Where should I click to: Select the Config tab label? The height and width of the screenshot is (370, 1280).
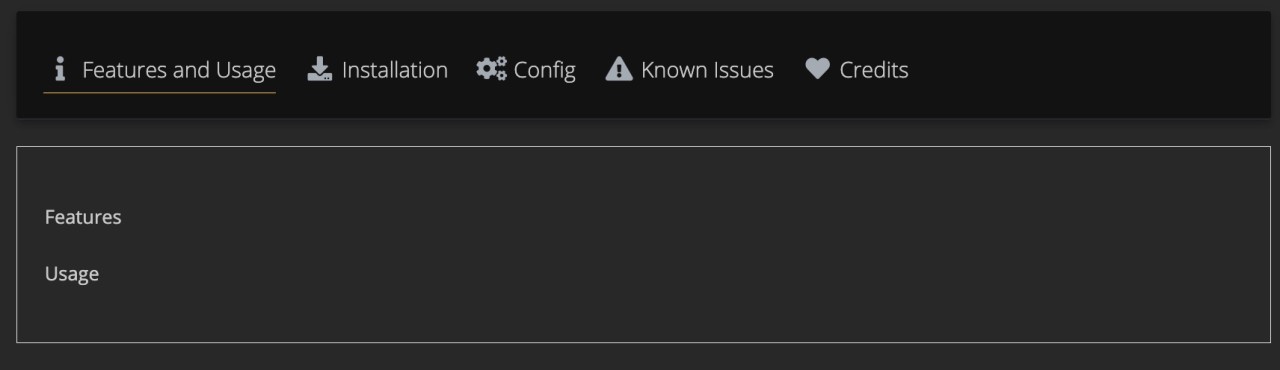(544, 70)
